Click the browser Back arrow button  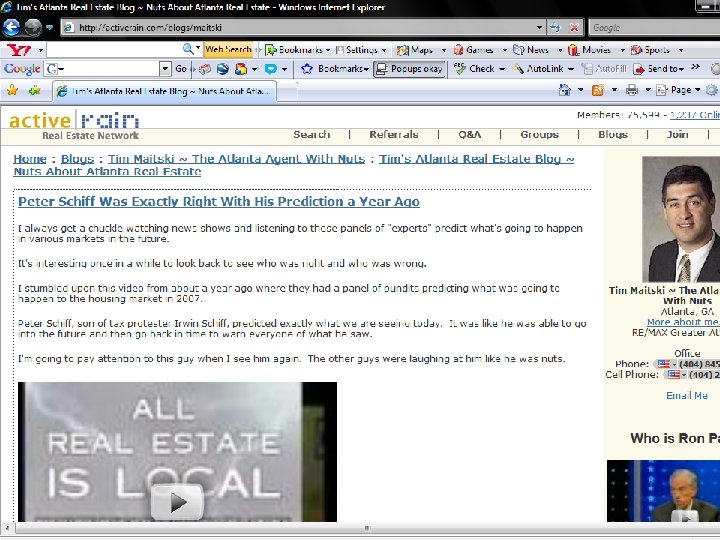11,28
